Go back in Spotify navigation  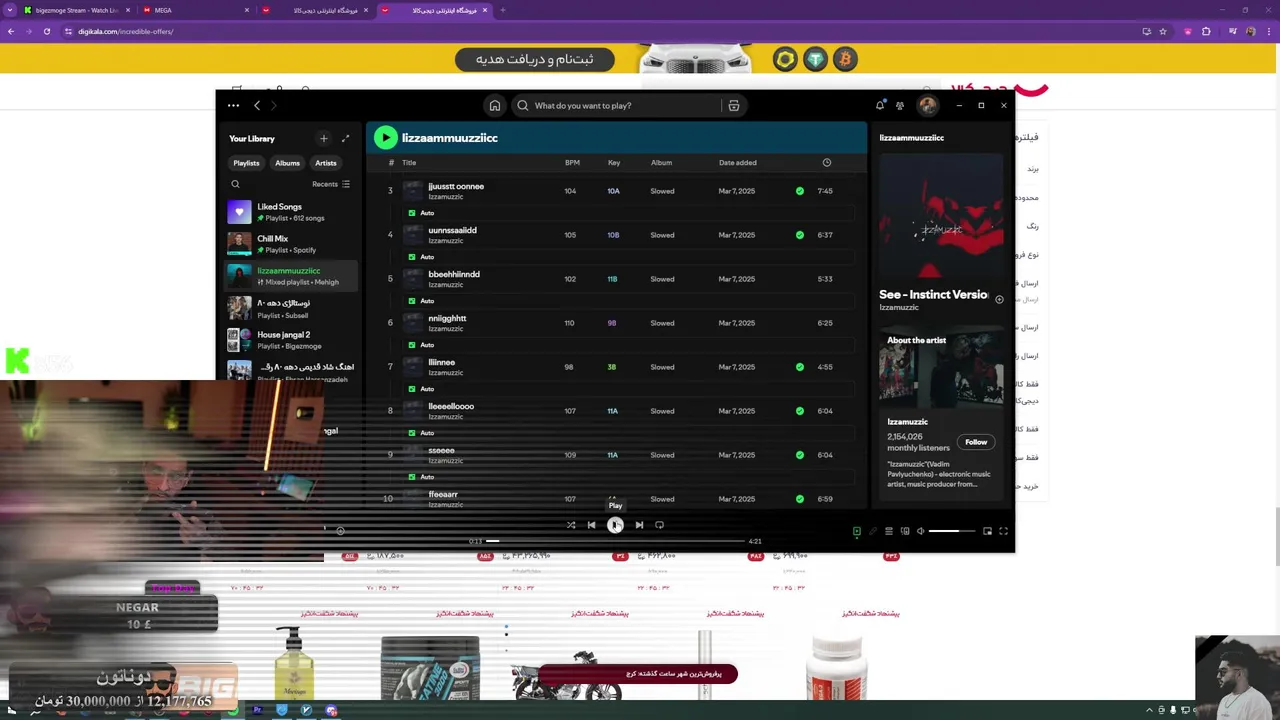coord(257,105)
